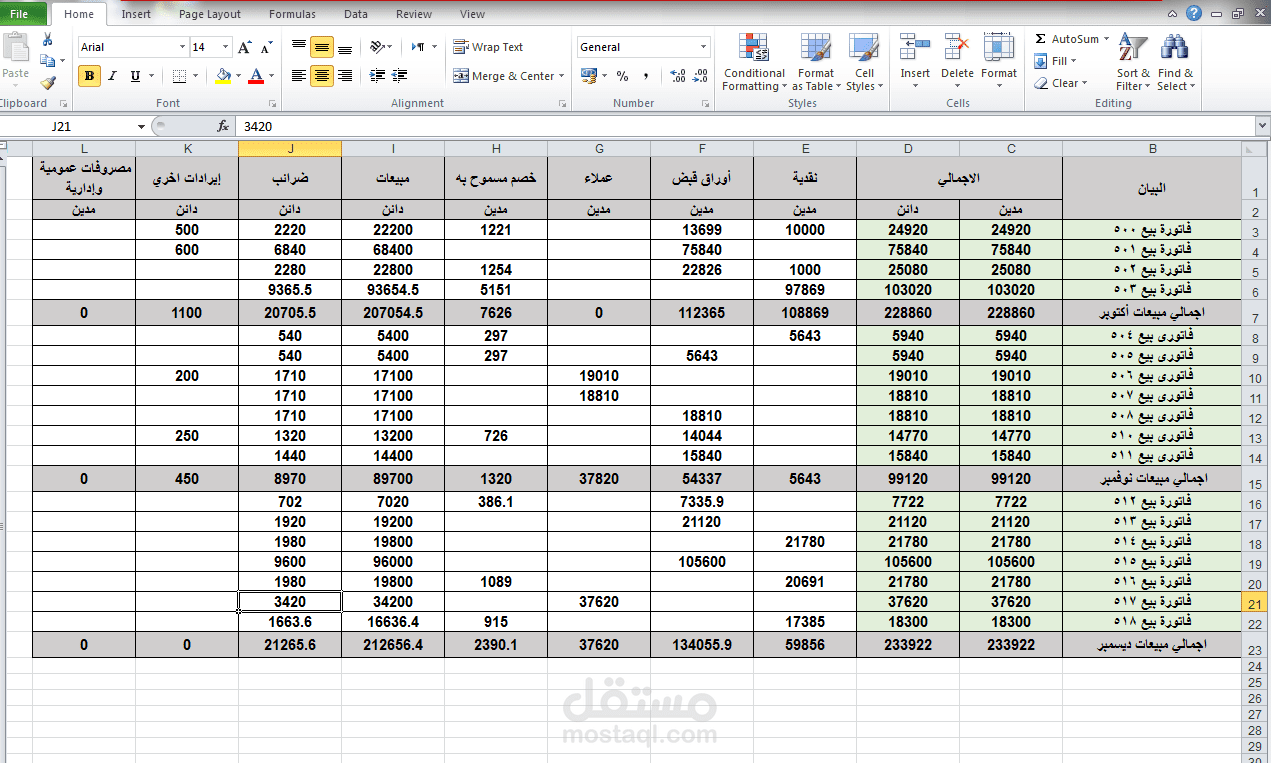Click Increase Decimal icon

pos(677,76)
